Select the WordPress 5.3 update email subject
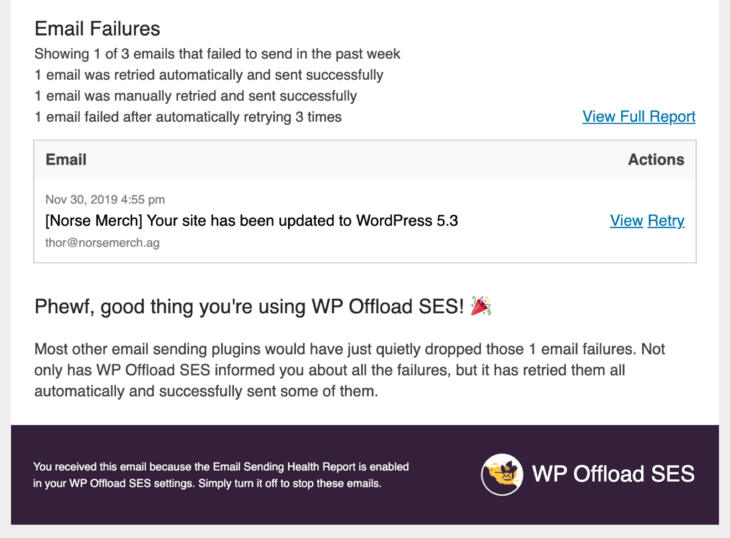Viewport: 730px width, 538px height. 251,221
